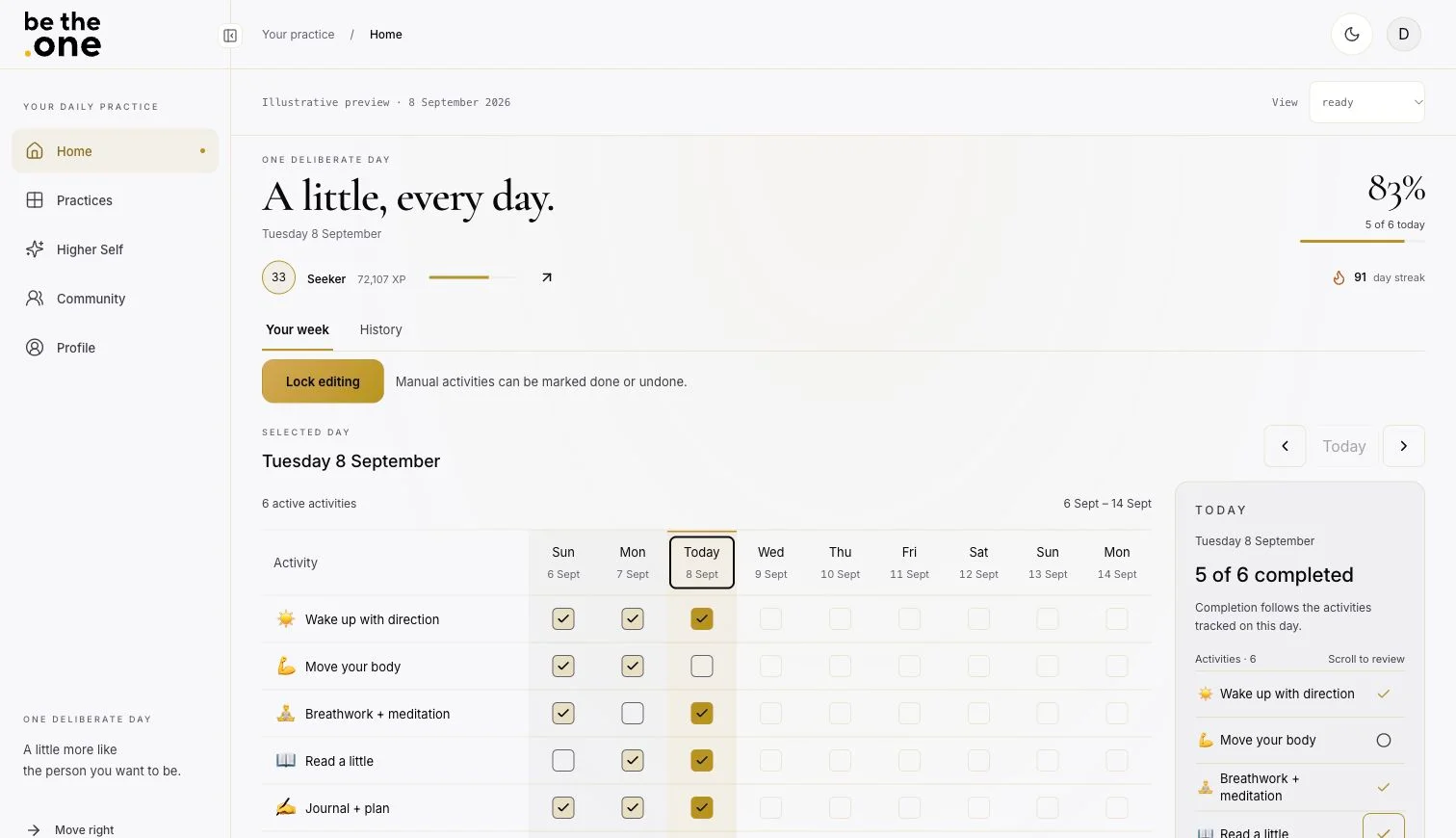
Task: Select Wed 9 Sept column header
Action: (x=771, y=563)
